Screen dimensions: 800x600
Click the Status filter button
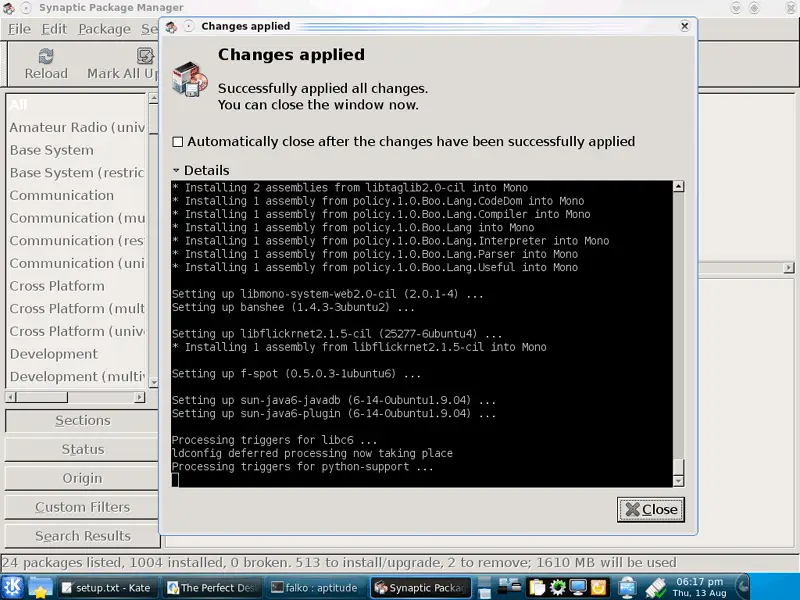click(83, 449)
